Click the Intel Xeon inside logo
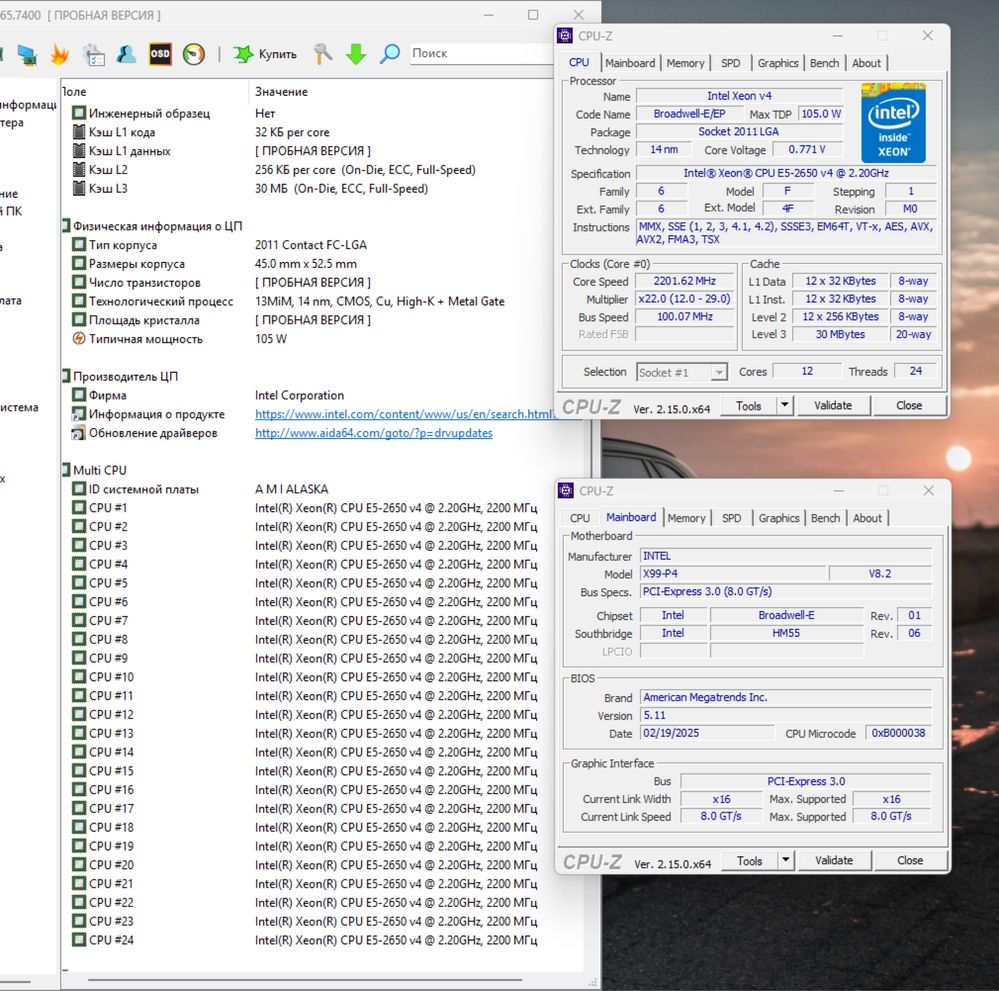Viewport: 999px width, 991px height. pyautogui.click(x=893, y=123)
